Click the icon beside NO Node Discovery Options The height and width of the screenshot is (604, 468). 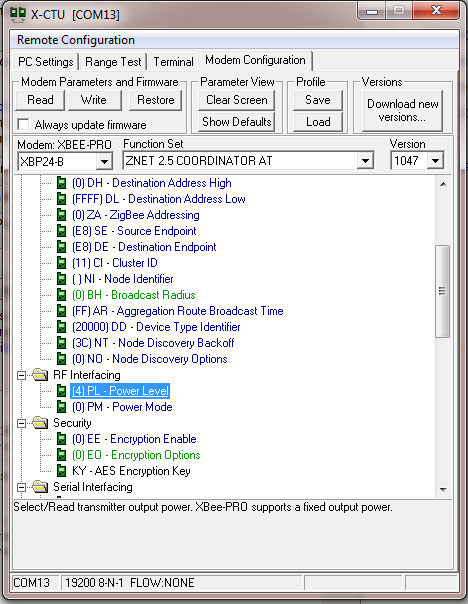61,359
